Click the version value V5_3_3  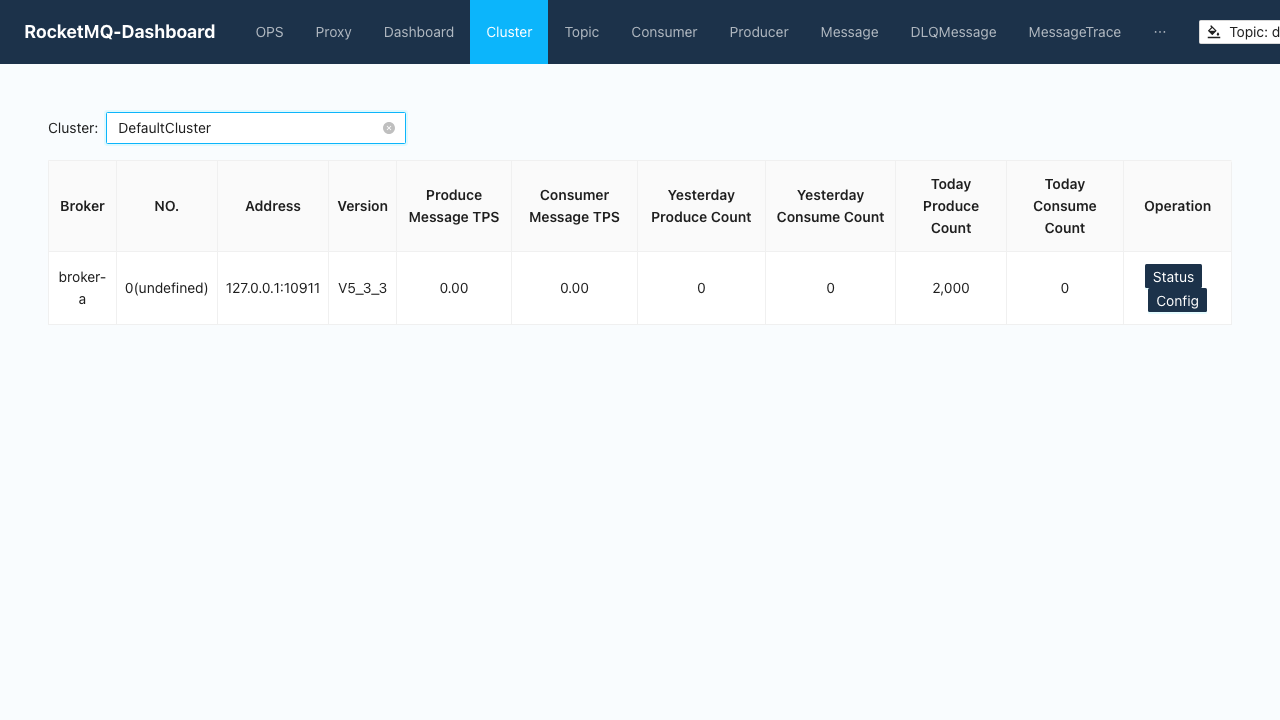click(362, 288)
